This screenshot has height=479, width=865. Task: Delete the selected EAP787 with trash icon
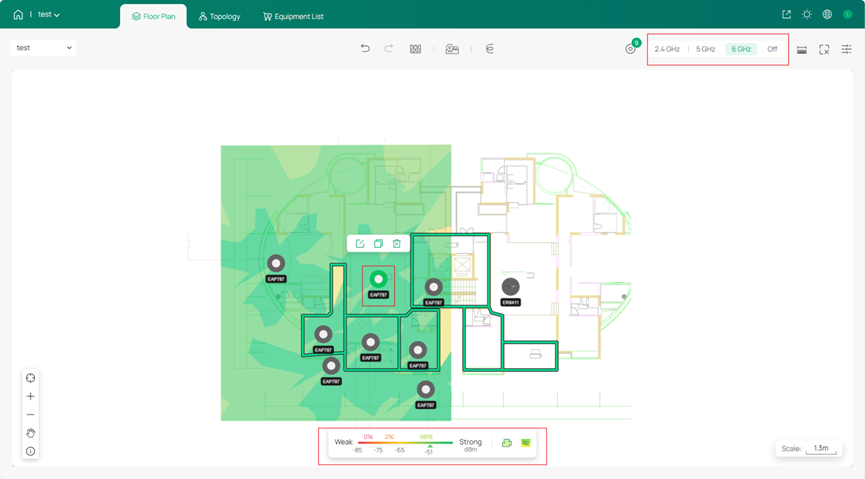[396, 244]
